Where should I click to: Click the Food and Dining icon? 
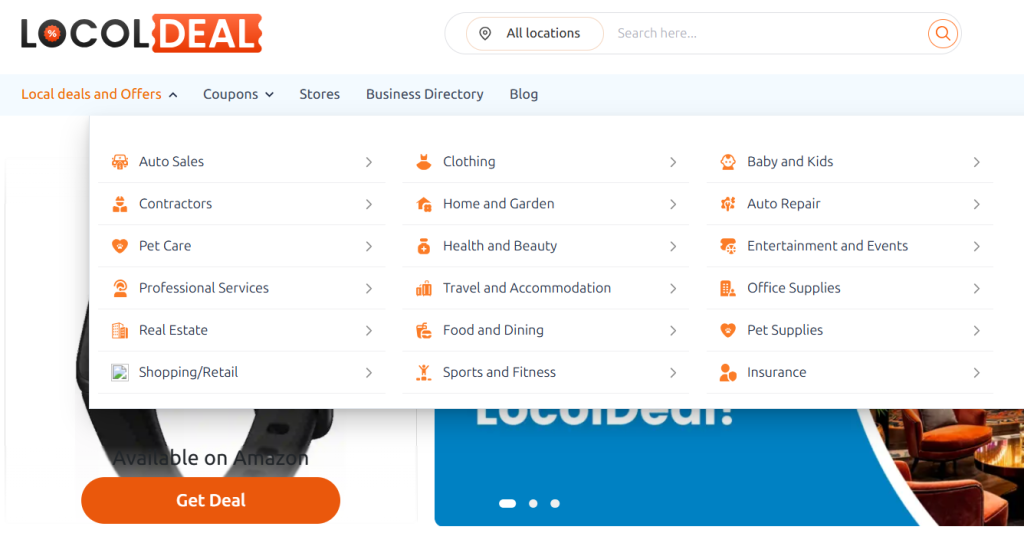424,331
